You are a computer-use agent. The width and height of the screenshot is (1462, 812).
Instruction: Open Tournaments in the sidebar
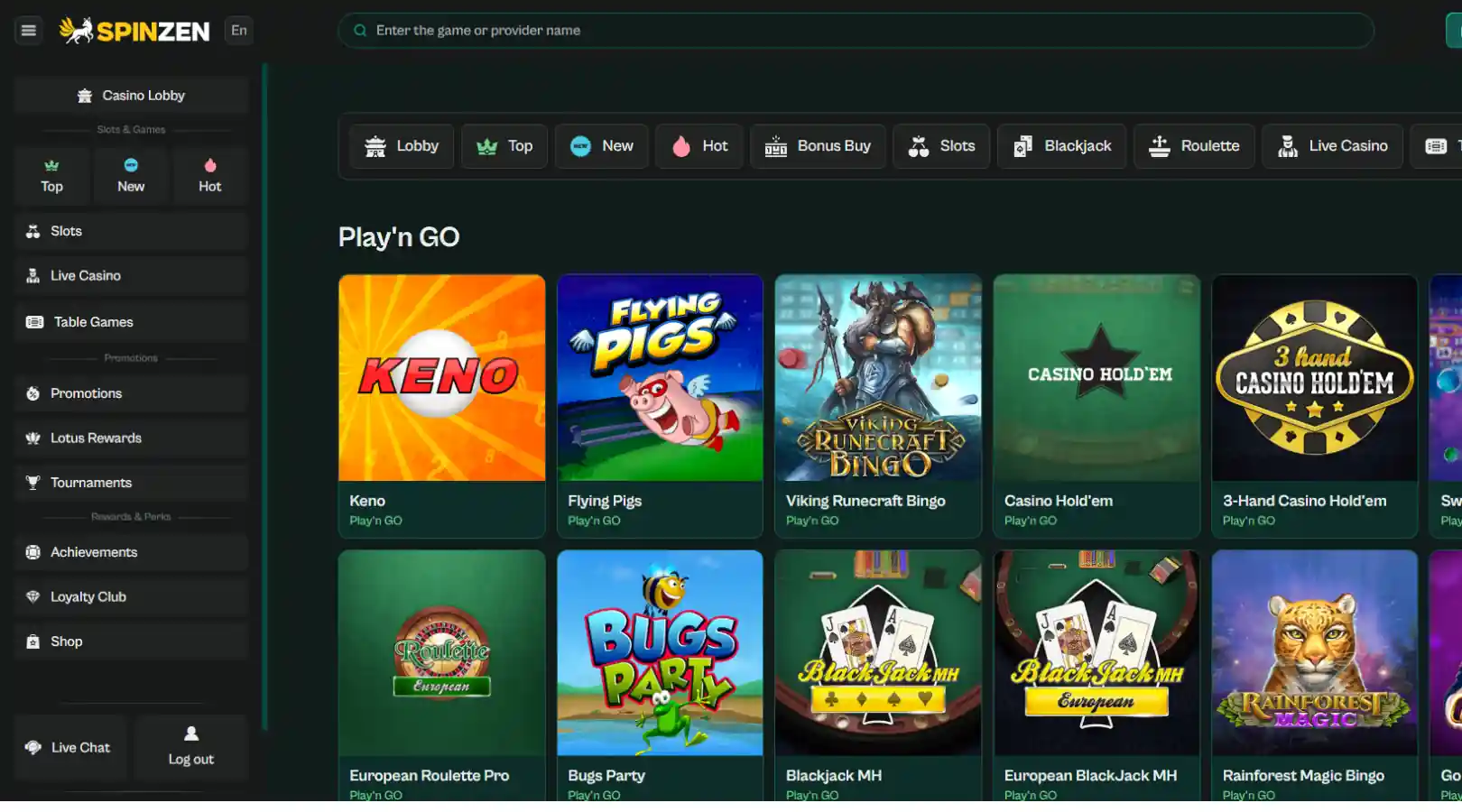click(131, 483)
